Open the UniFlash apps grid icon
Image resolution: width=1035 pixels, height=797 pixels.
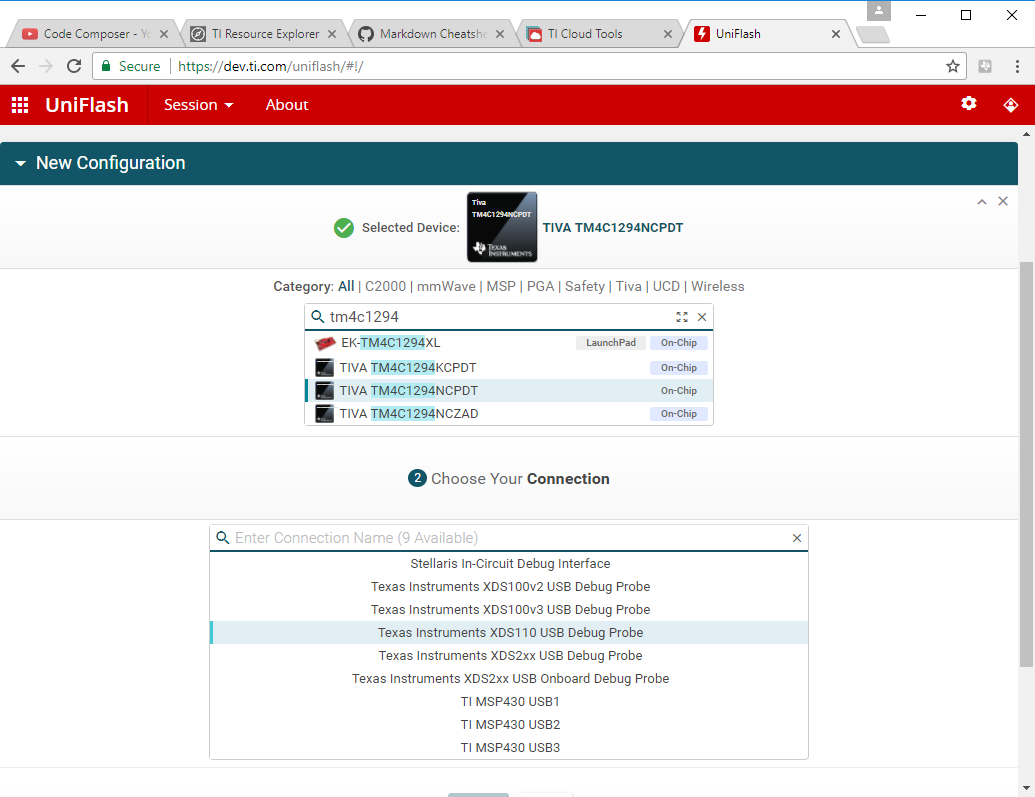[x=20, y=105]
